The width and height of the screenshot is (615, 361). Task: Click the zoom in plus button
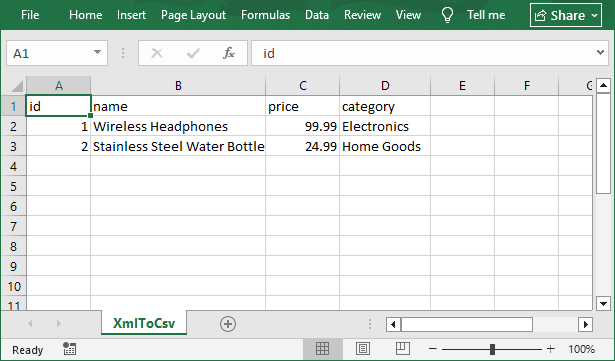(x=551, y=349)
